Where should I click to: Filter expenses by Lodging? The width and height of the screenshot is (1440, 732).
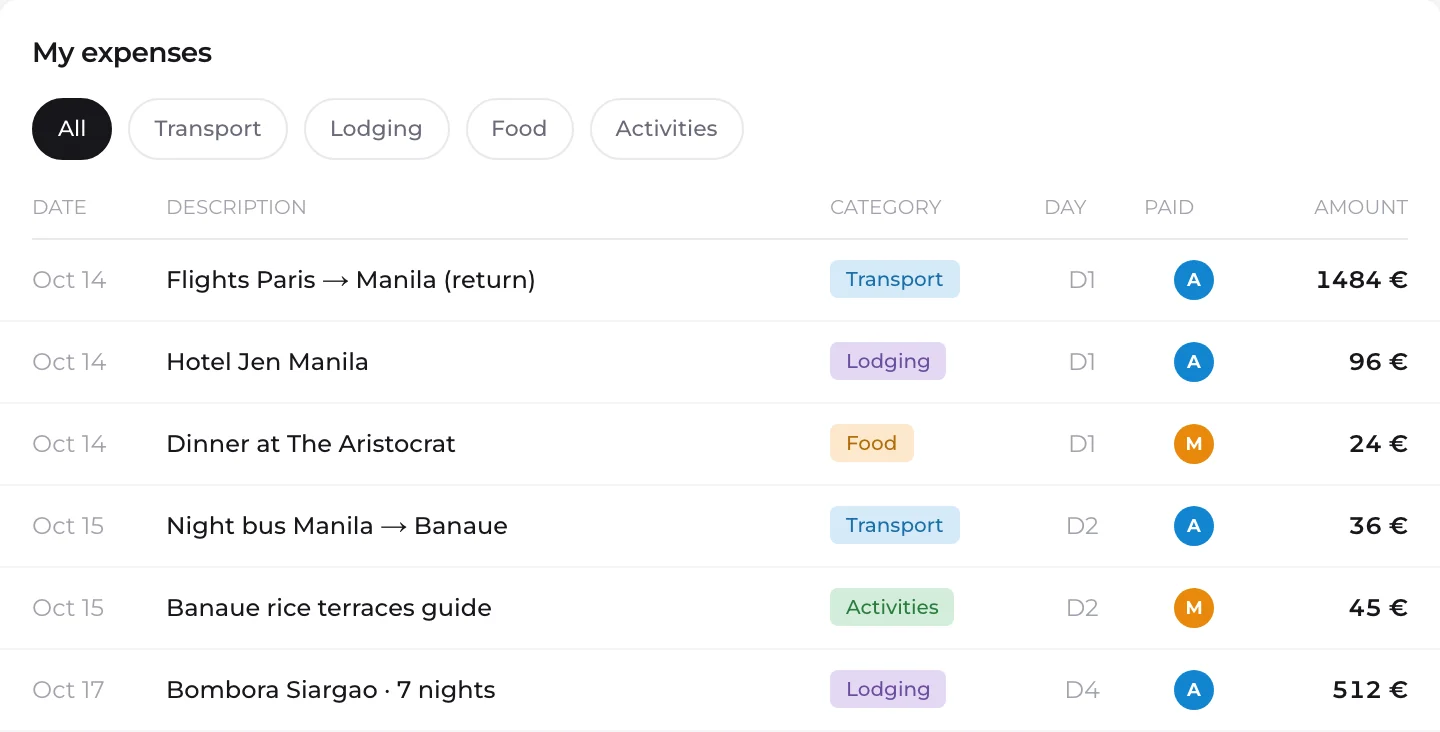376,129
